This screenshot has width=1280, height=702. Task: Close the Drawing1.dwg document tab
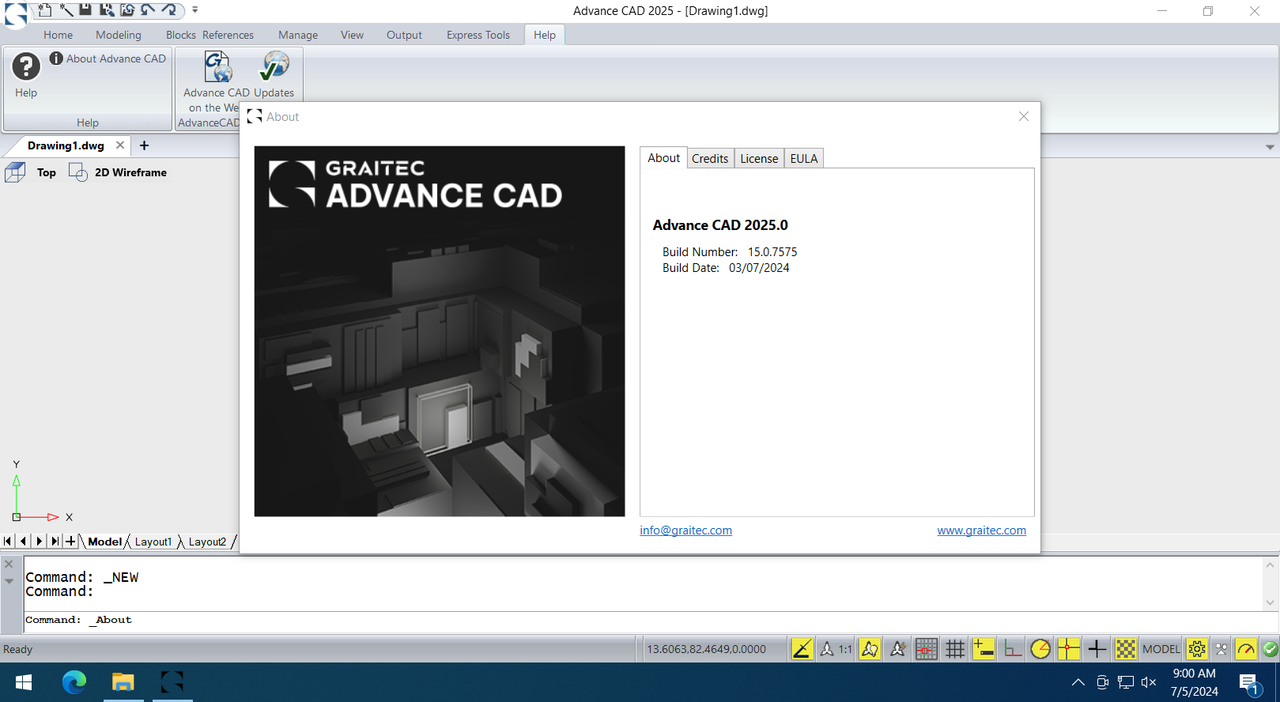coord(120,146)
